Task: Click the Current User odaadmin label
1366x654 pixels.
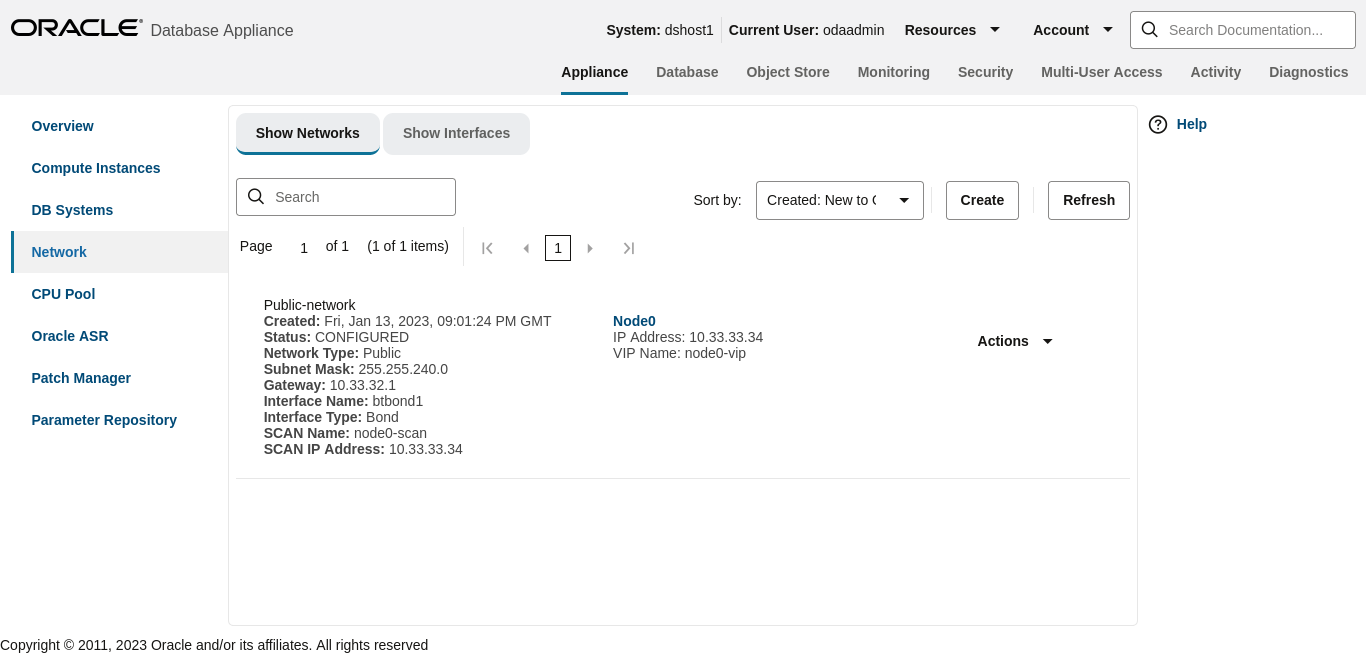Action: 807,30
